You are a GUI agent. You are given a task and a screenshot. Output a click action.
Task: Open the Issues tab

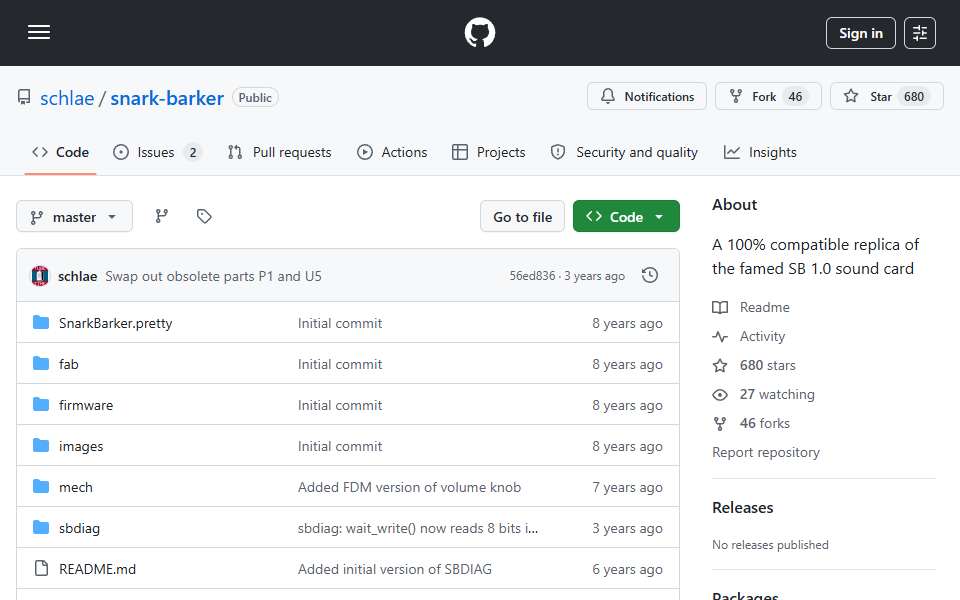coord(157,152)
